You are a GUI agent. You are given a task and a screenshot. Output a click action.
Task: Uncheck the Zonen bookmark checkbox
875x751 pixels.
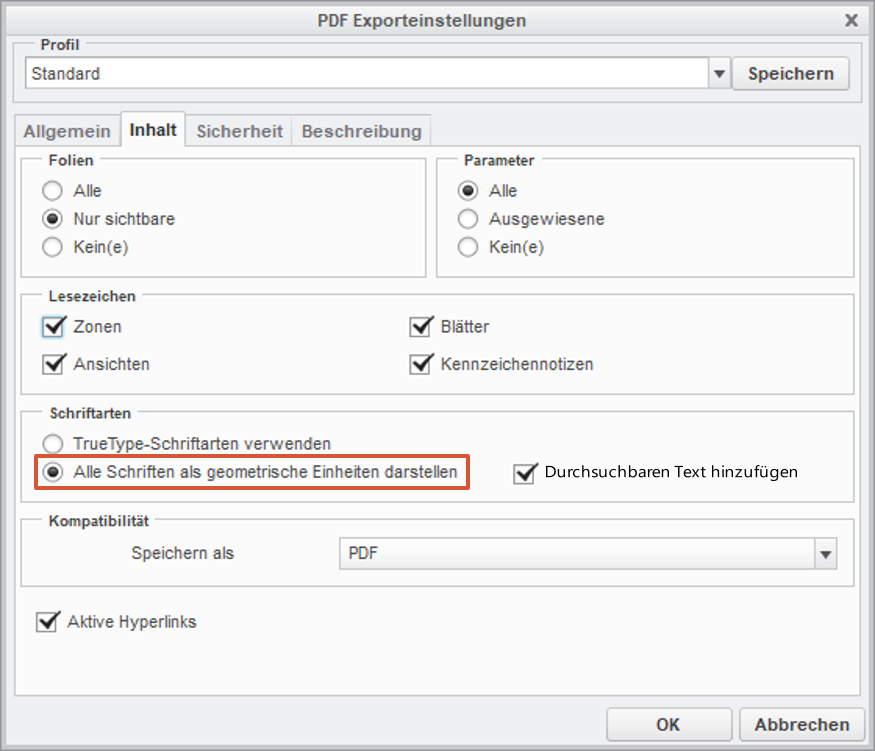tap(54, 326)
